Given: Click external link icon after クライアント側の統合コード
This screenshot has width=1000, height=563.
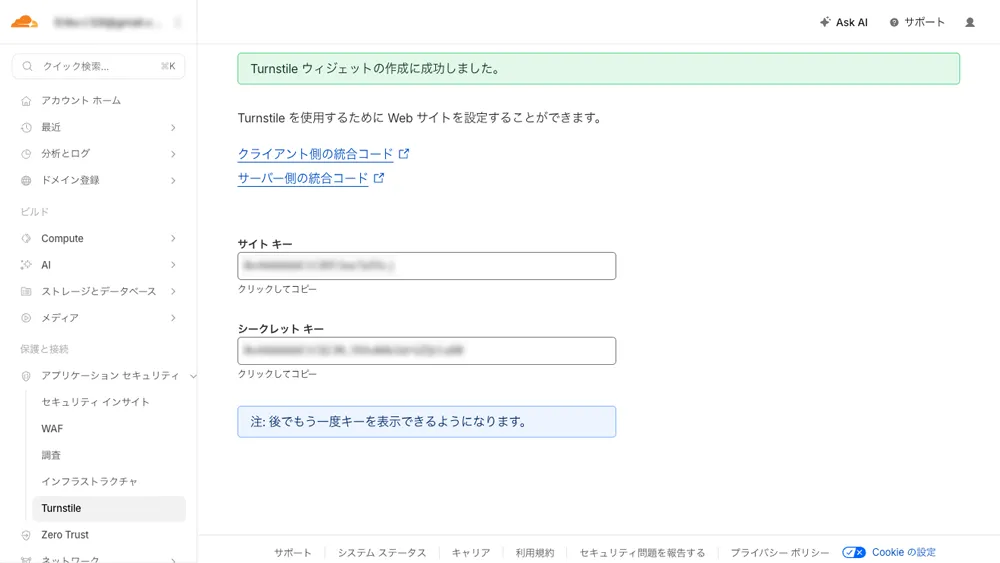Looking at the screenshot, I should click(x=404, y=154).
